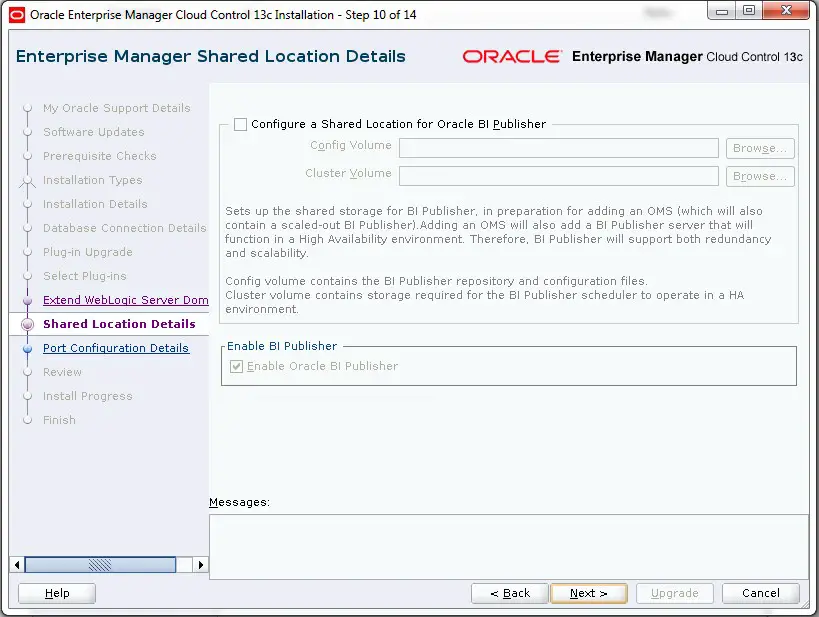This screenshot has height=617, width=819.
Task: Click the Config Volume input field
Action: [558, 148]
